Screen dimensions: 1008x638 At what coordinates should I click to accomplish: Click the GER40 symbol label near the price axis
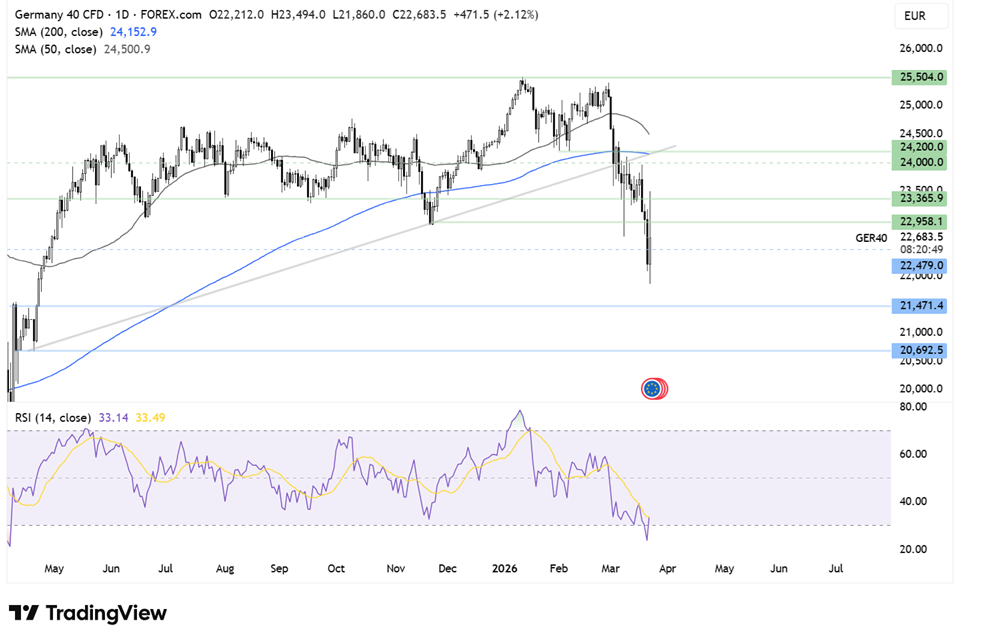tap(871, 238)
